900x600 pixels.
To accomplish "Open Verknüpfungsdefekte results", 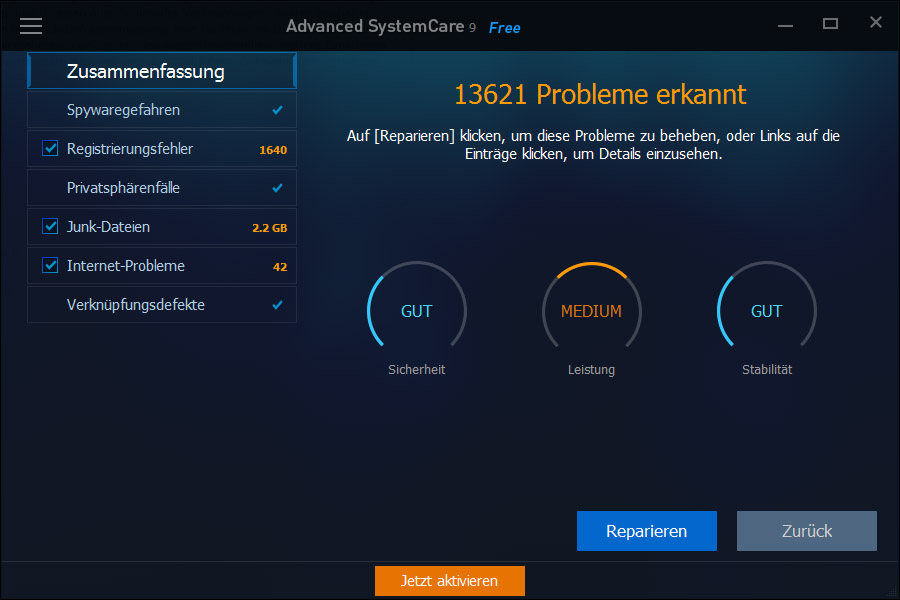I will pyautogui.click(x=162, y=304).
